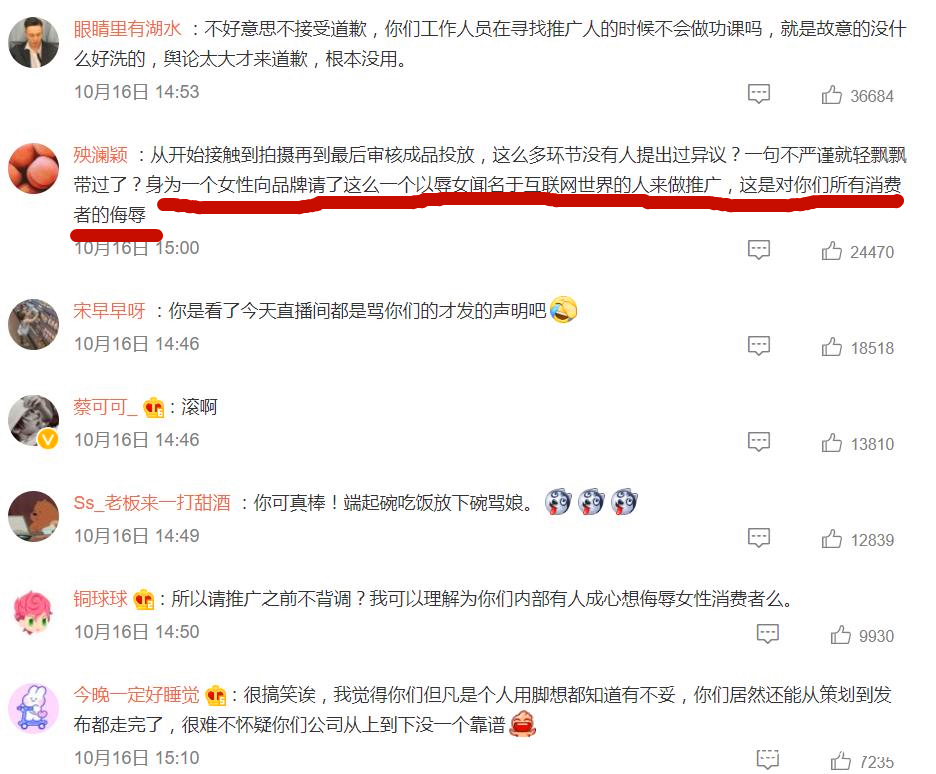Click 铜球球's pink-haired avatar

coord(33,612)
